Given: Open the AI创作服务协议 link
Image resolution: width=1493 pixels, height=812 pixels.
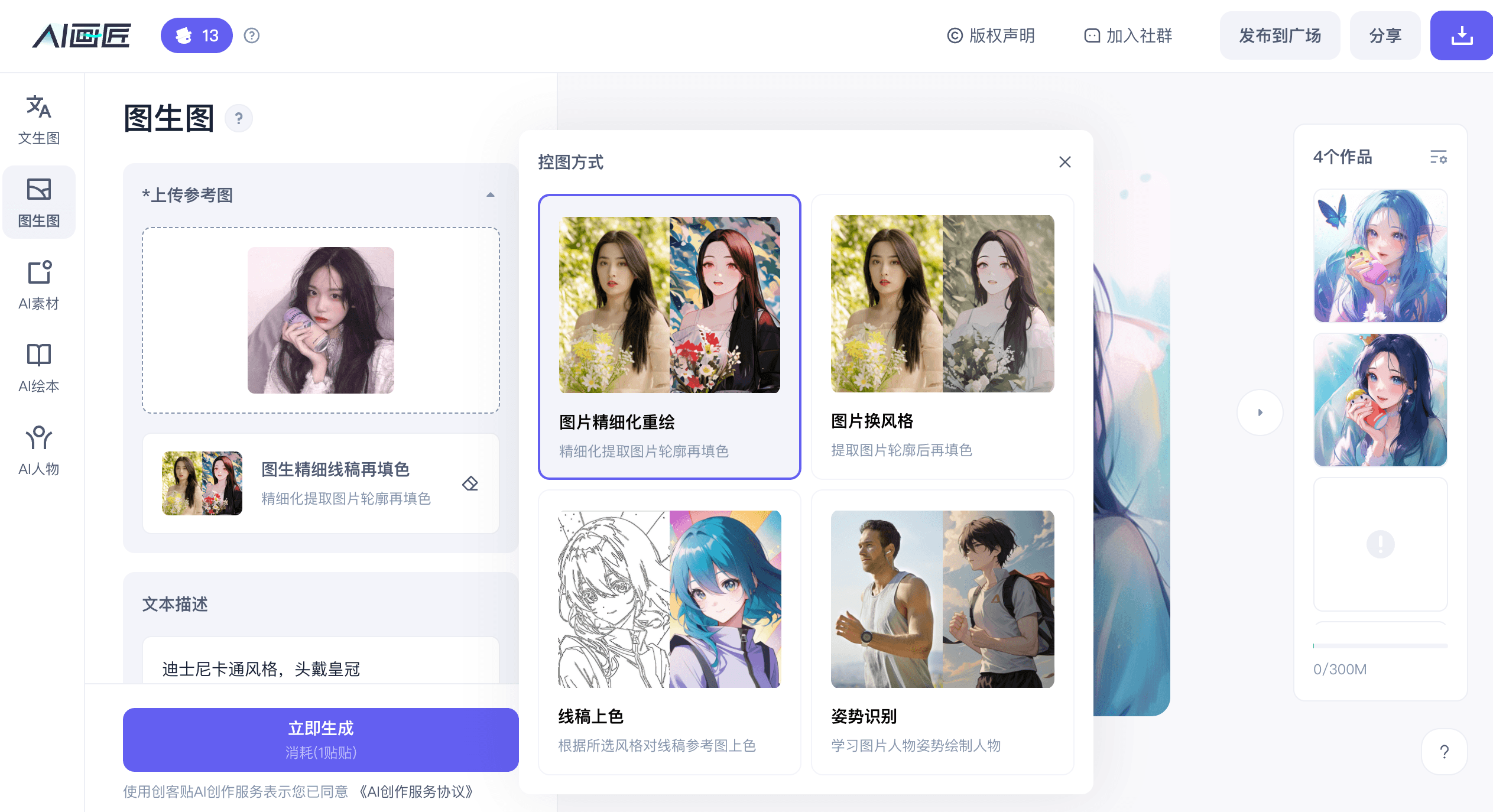Looking at the screenshot, I should point(416,792).
